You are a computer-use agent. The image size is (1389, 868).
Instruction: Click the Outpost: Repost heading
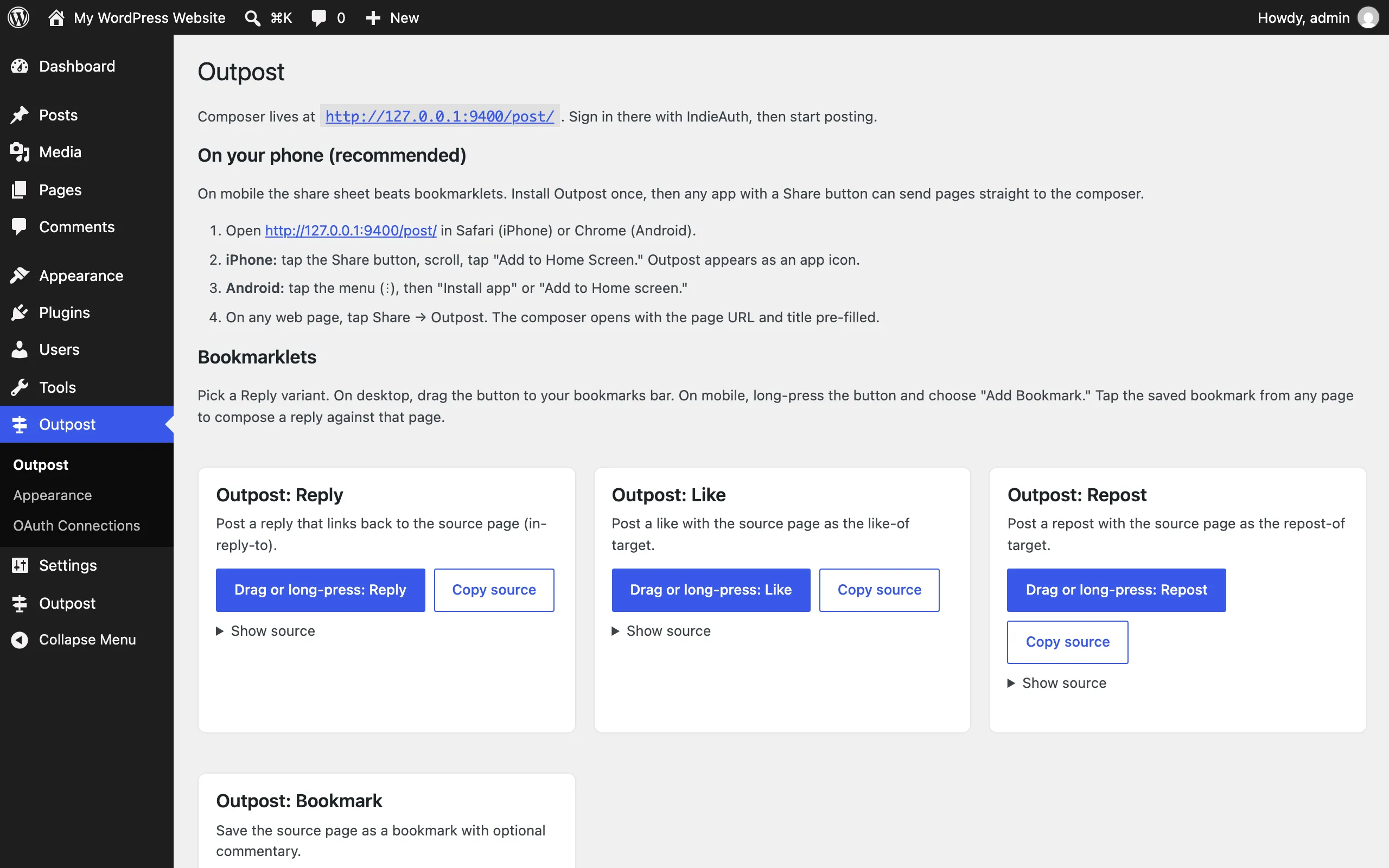click(x=1077, y=495)
